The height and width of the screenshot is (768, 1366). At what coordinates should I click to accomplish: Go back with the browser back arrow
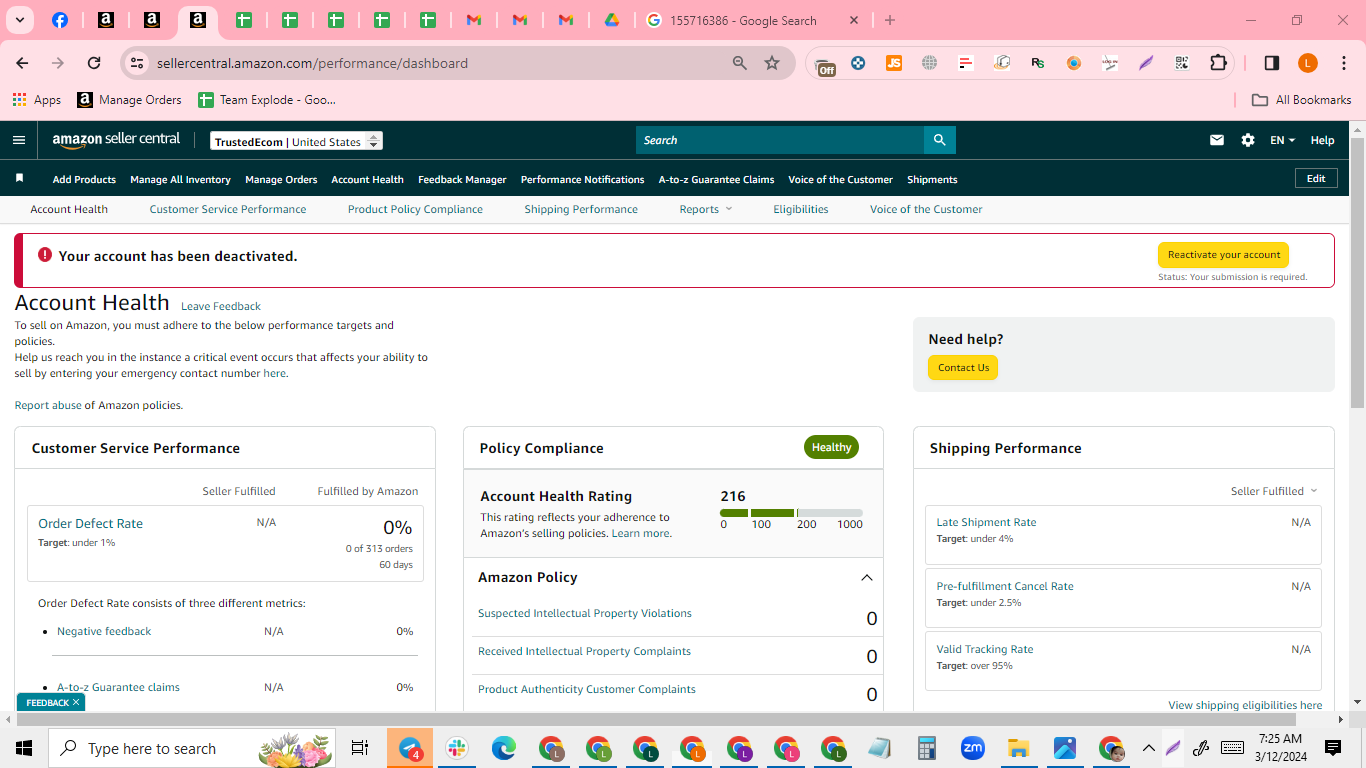[x=22, y=63]
